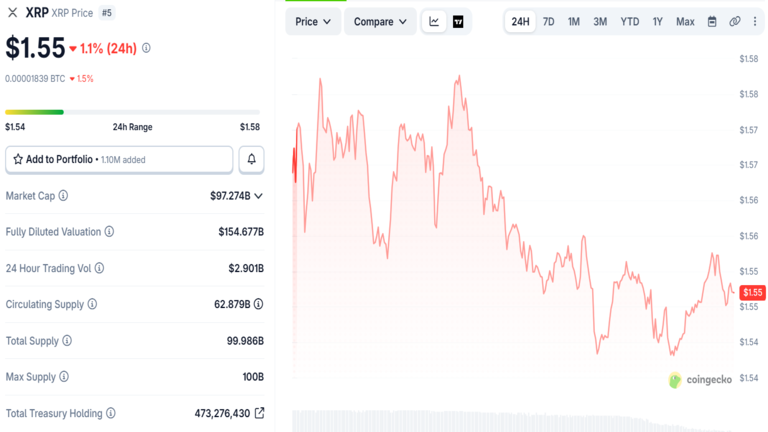
Task: Click the star icon in Add to Portfolio
Action: [x=18, y=159]
